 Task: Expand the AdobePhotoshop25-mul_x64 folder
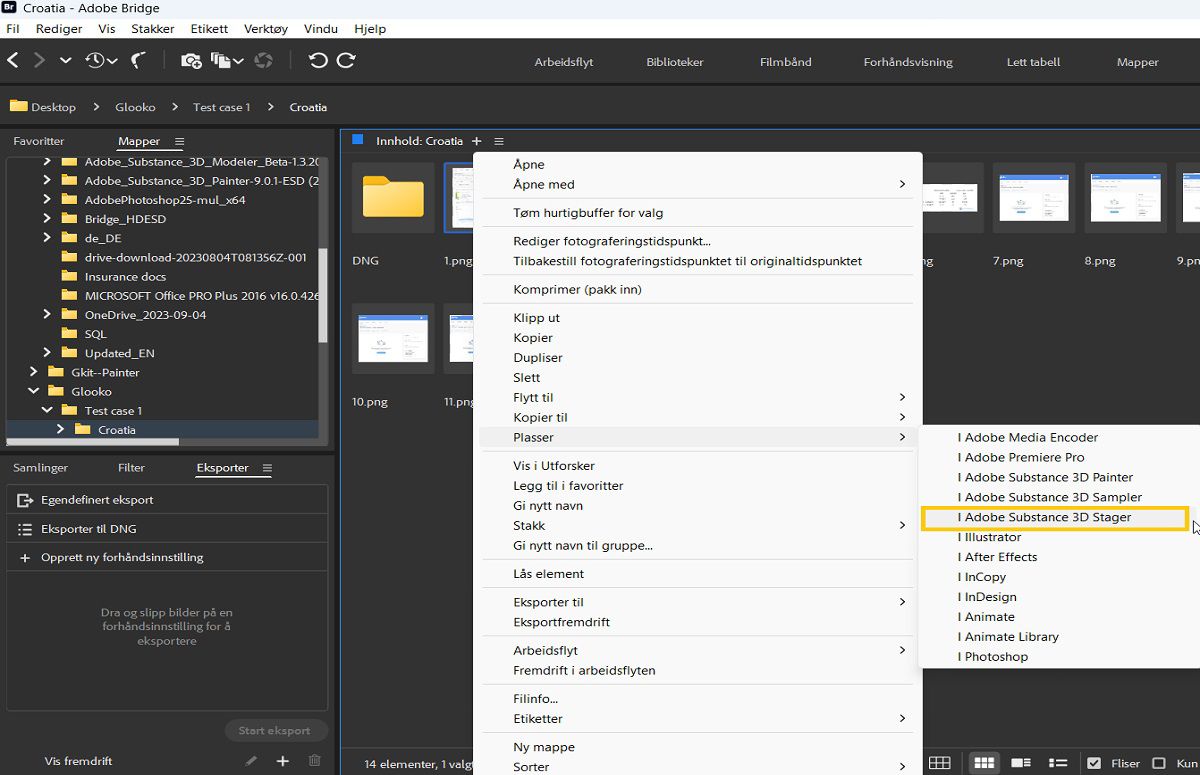click(47, 200)
